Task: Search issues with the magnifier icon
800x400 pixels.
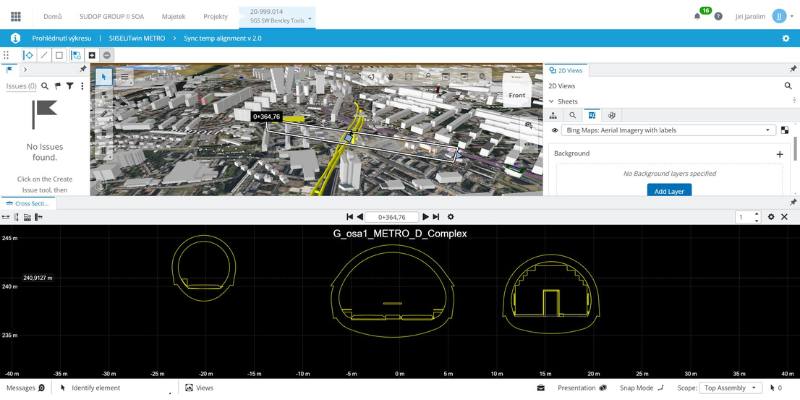Action: (43, 86)
